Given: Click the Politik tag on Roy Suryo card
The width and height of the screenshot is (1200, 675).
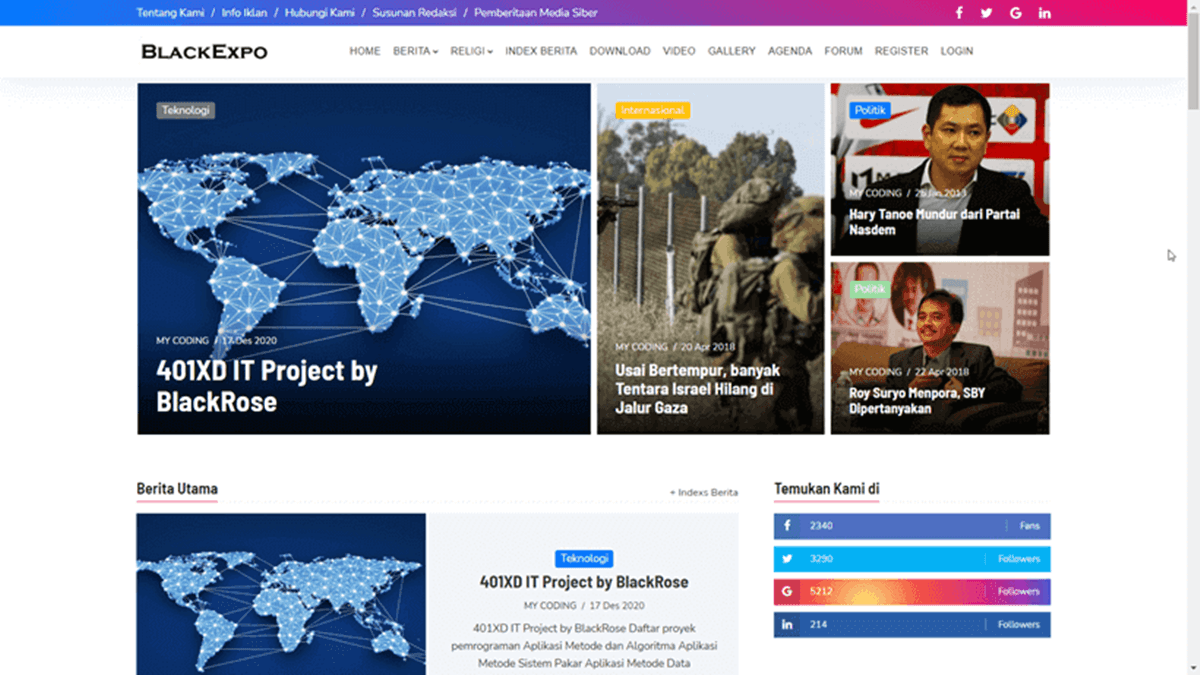Looking at the screenshot, I should (x=870, y=289).
